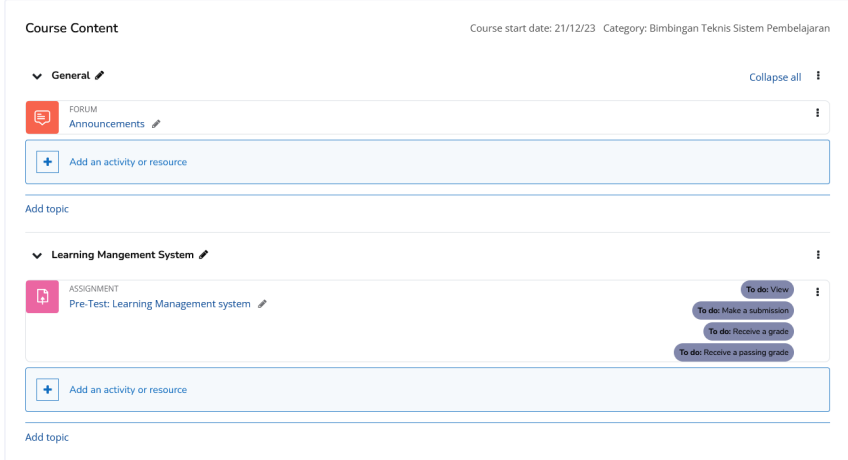Click Add topic below General section
The image size is (848, 460).
coord(47,209)
